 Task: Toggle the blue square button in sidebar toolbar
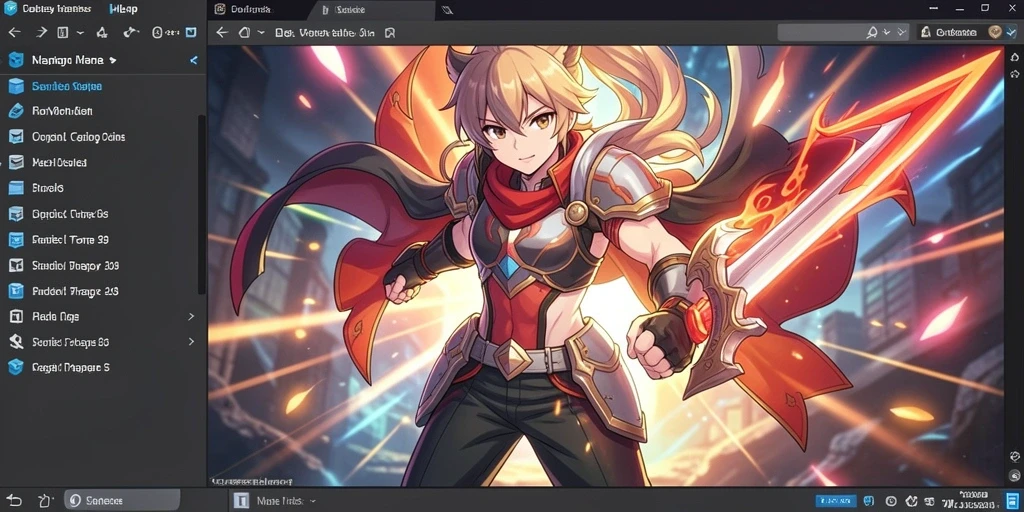pyautogui.click(x=191, y=32)
